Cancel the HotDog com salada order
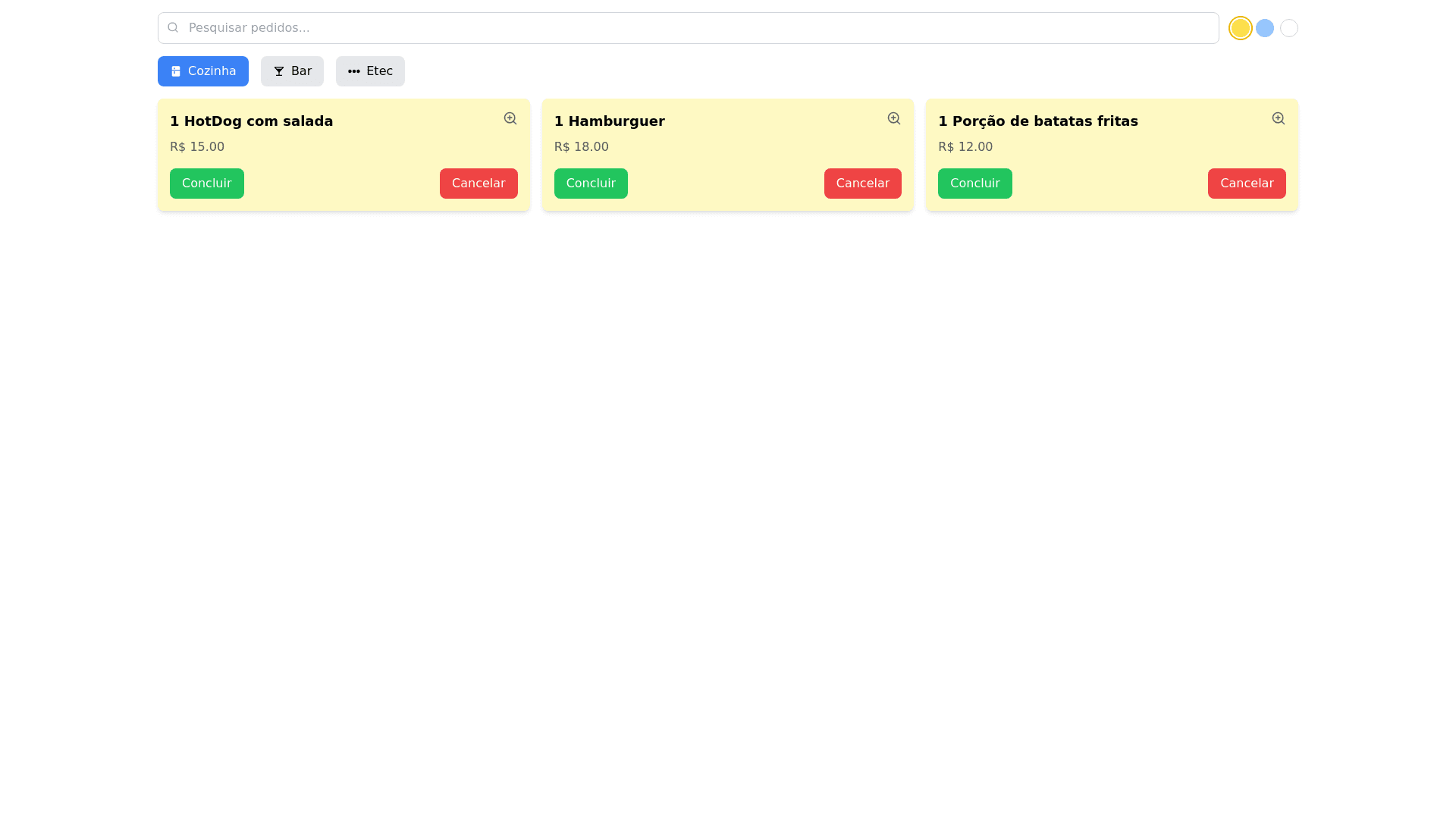Screen dimensions: 1456x819 click(478, 184)
